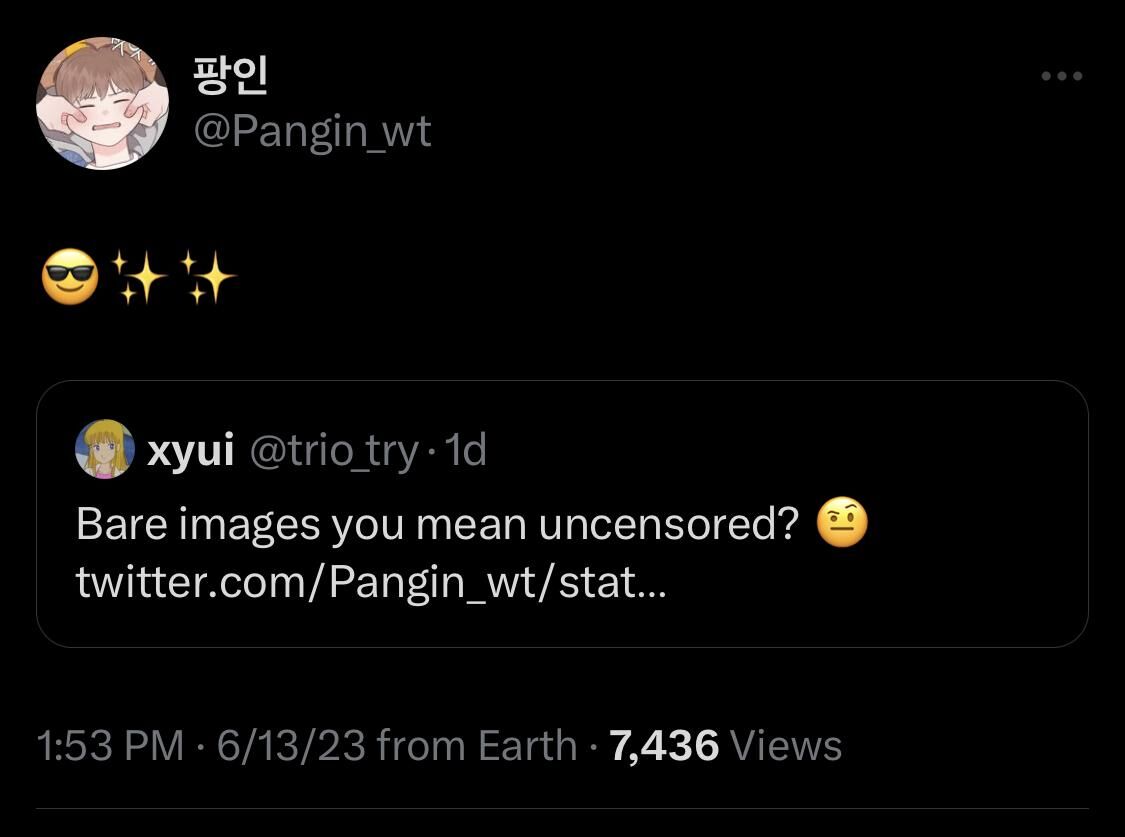
Task: Click the 1:53 PM timestamp
Action: tap(110, 745)
